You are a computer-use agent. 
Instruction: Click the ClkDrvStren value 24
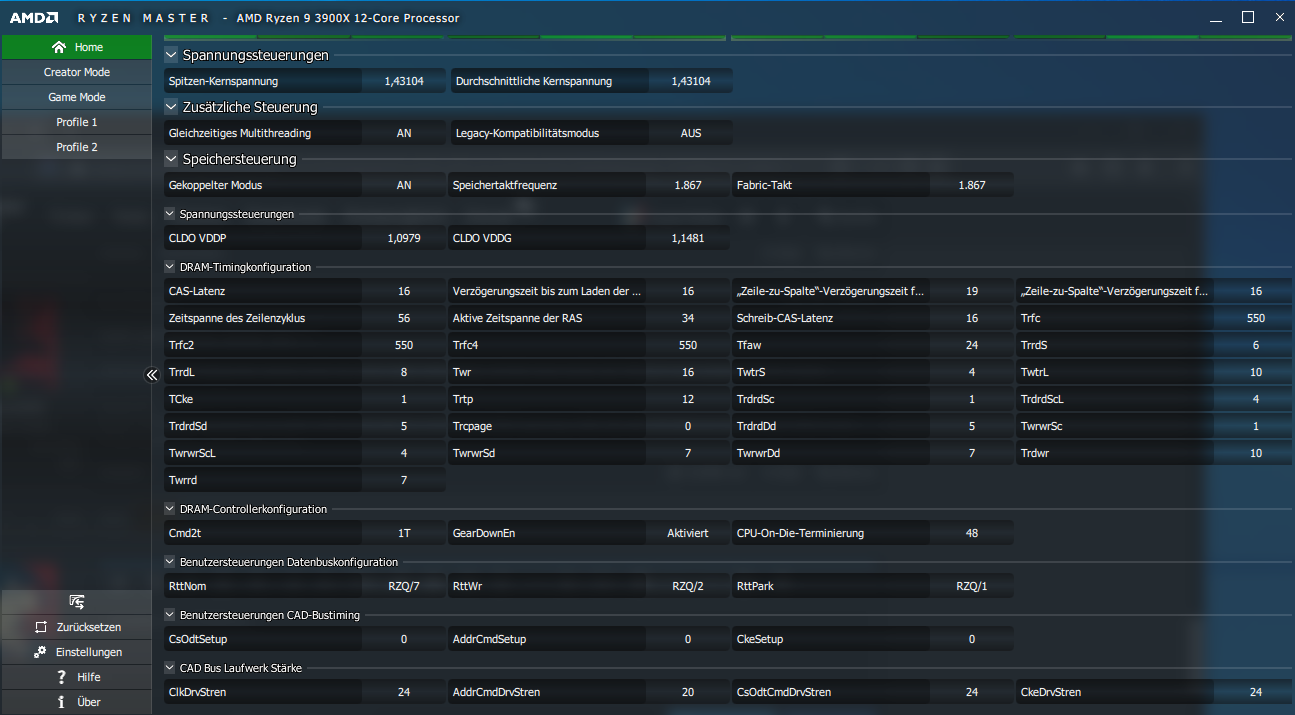pos(404,692)
